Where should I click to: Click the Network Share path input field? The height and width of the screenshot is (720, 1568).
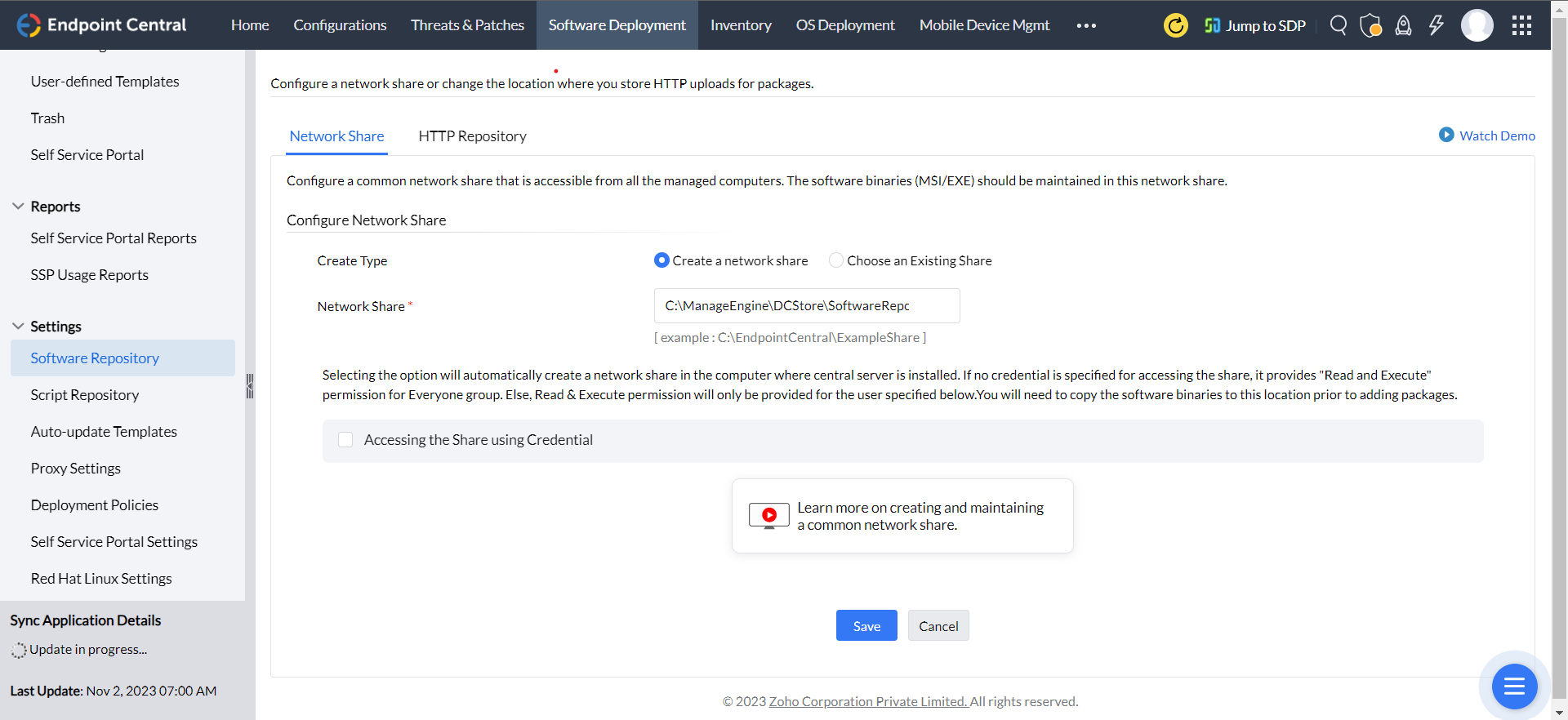(806, 306)
